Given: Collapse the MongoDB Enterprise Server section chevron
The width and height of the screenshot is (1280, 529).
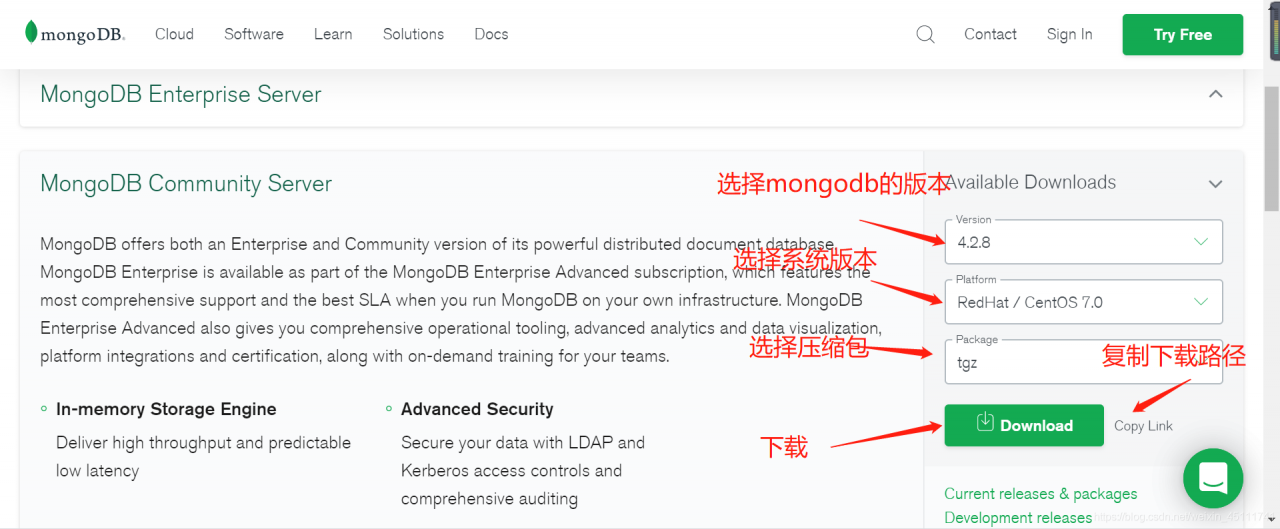Looking at the screenshot, I should [x=1216, y=94].
